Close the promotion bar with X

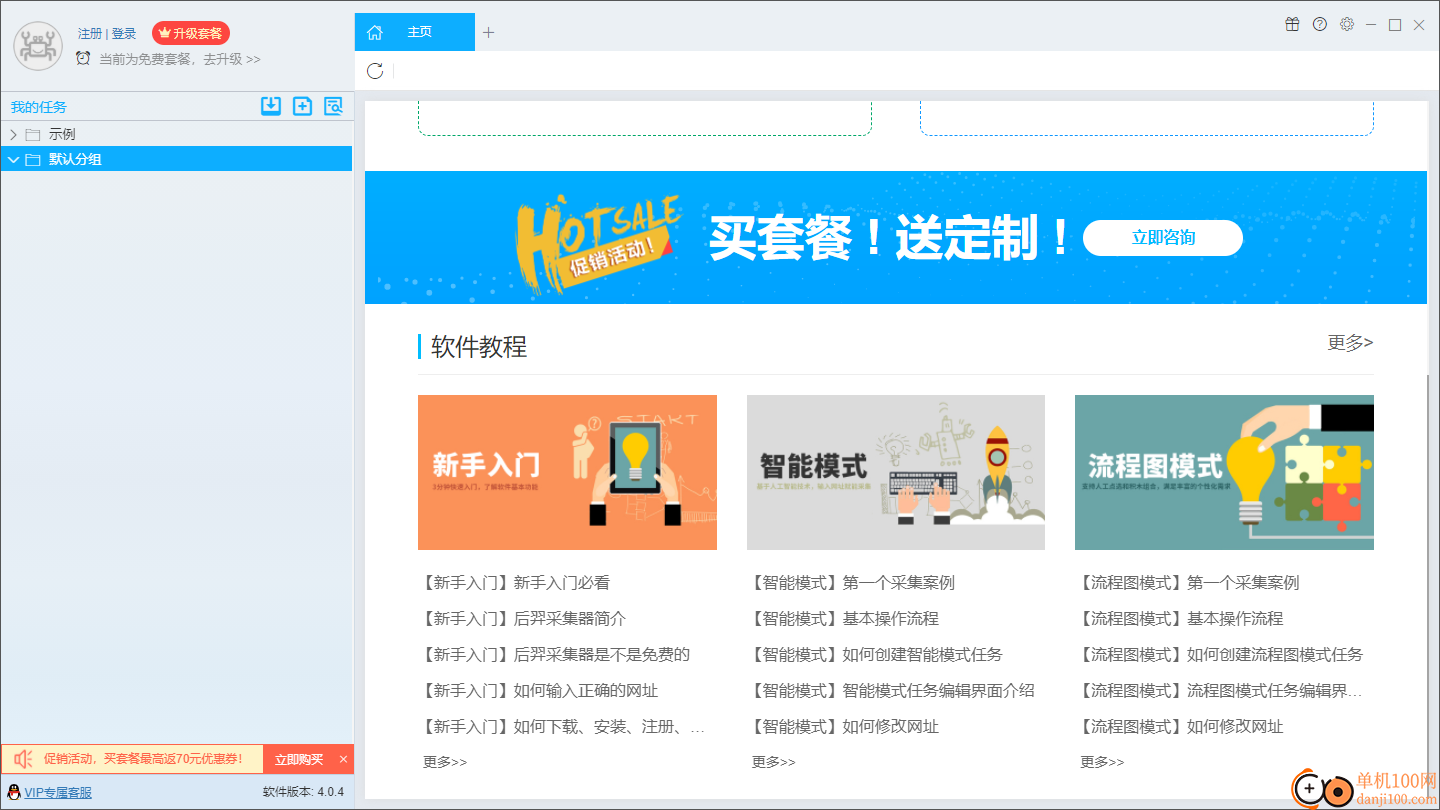pyautogui.click(x=343, y=759)
